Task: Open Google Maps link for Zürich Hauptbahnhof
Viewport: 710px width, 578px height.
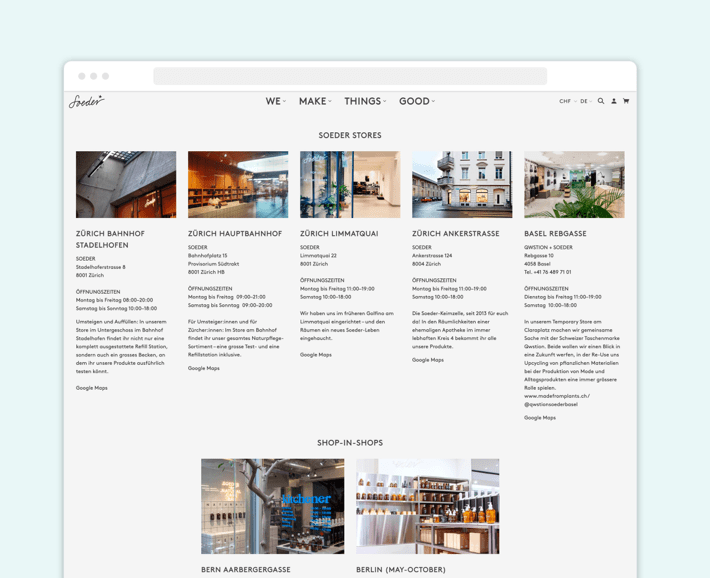Action: click(x=204, y=368)
